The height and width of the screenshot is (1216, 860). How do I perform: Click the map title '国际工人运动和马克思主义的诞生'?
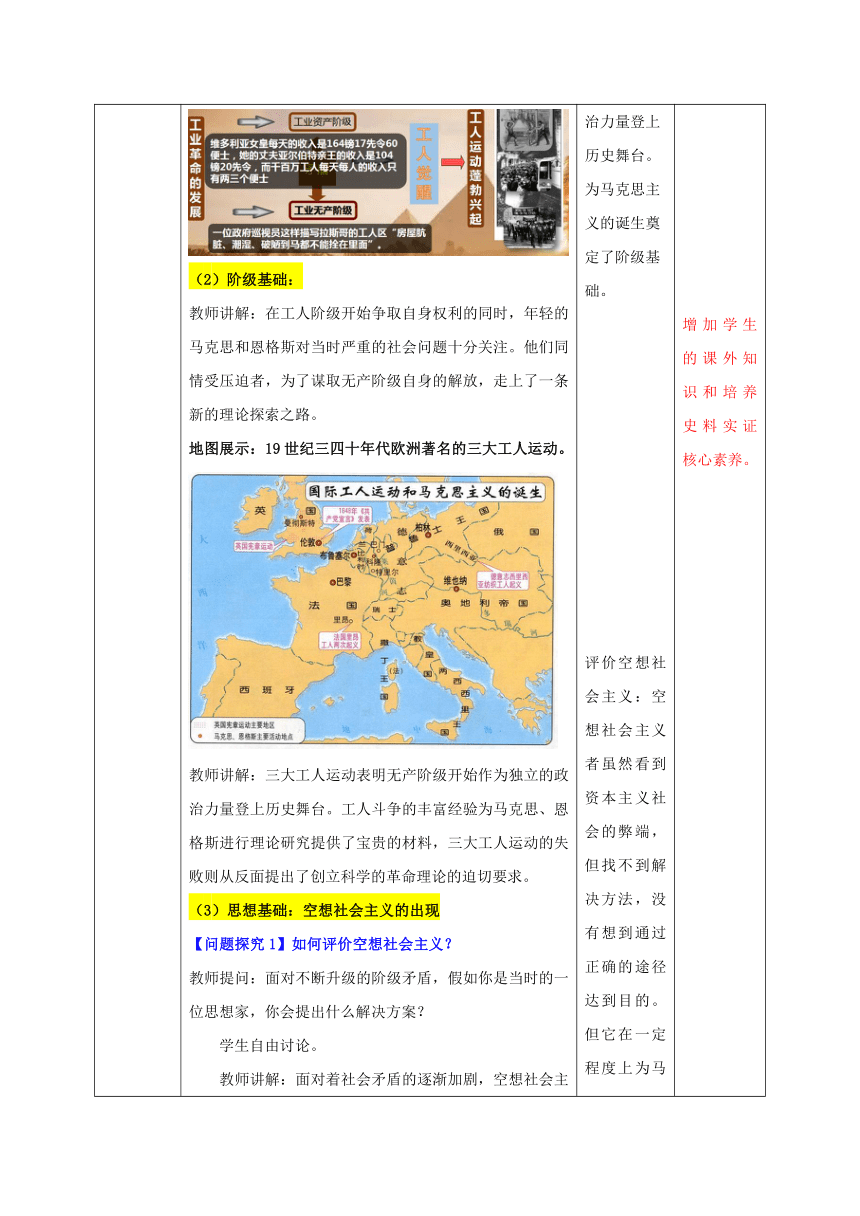click(426, 492)
